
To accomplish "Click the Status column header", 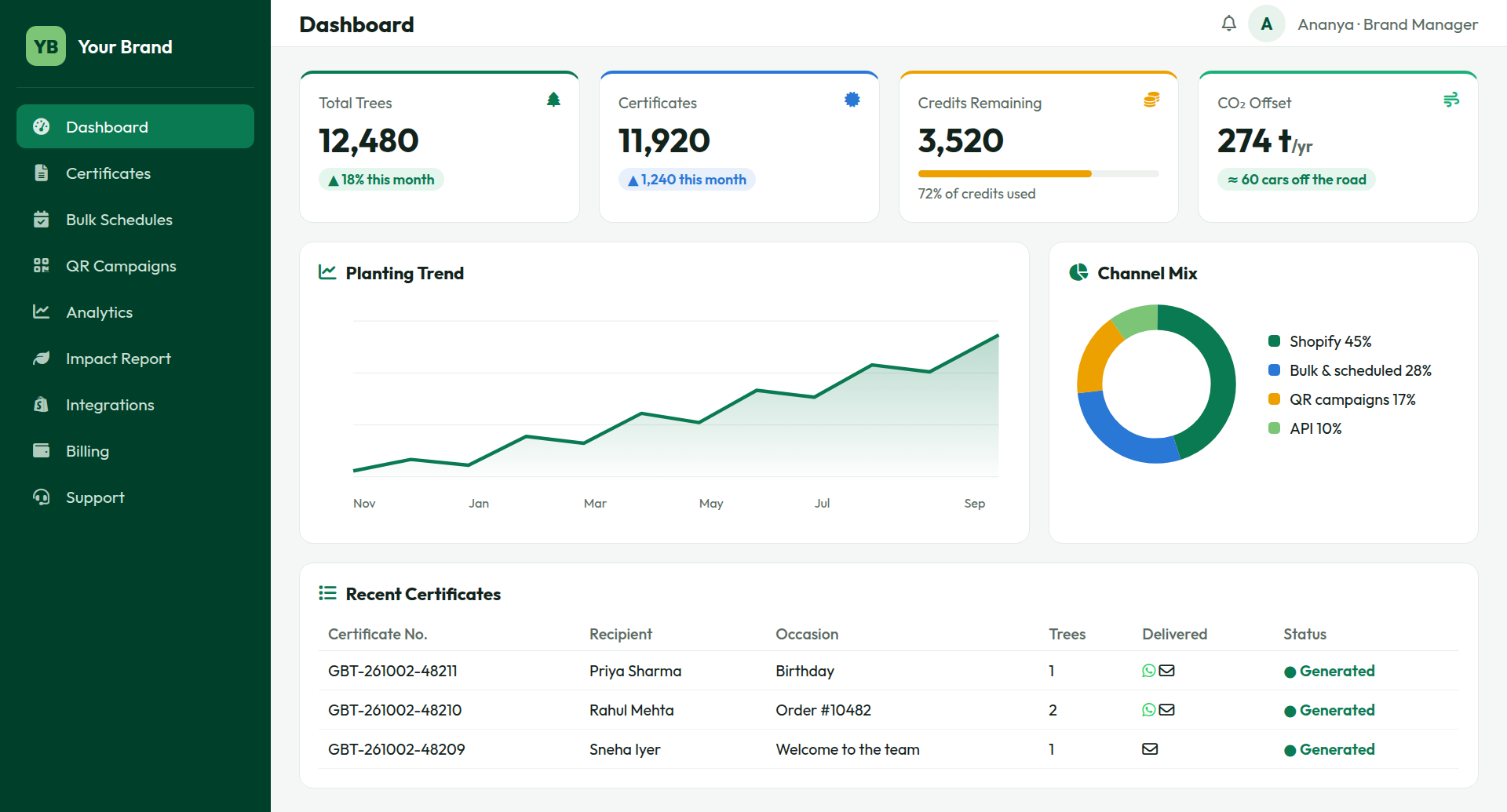I will coord(1304,634).
